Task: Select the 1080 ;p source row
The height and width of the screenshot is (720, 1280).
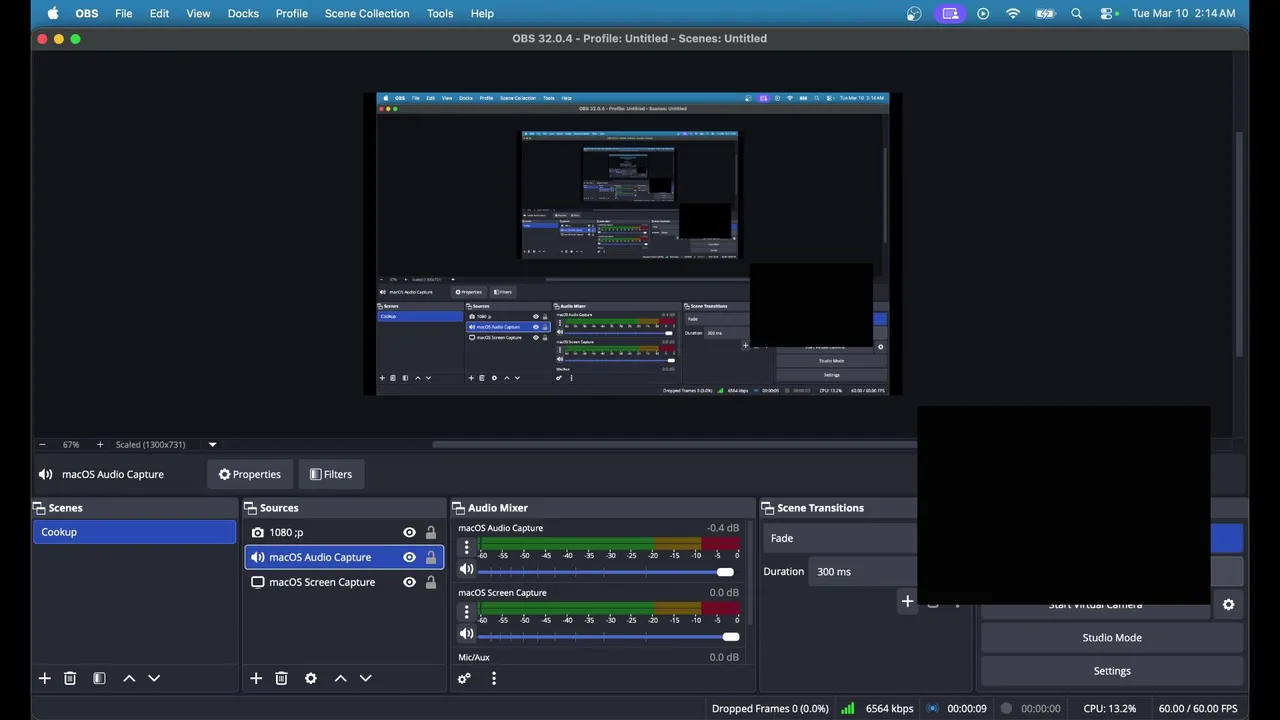Action: click(x=344, y=532)
